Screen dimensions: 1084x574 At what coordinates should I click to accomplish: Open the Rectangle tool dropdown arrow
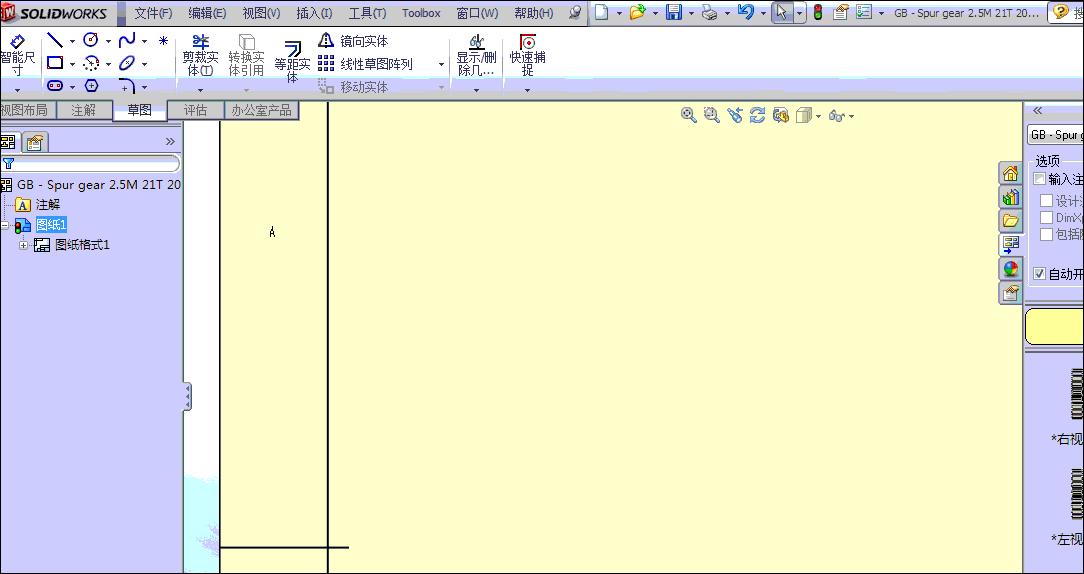coord(72,64)
